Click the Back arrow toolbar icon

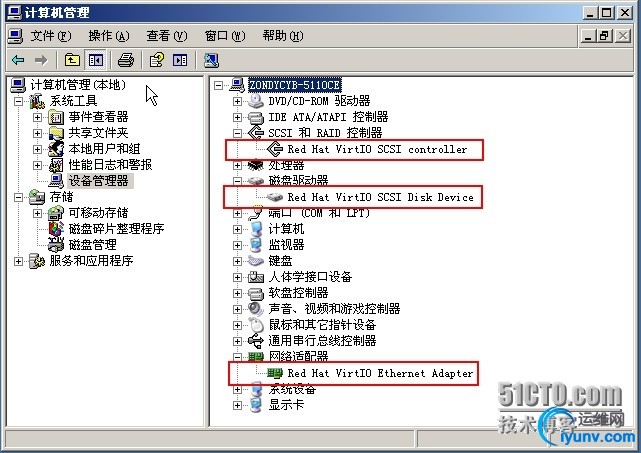pos(18,61)
